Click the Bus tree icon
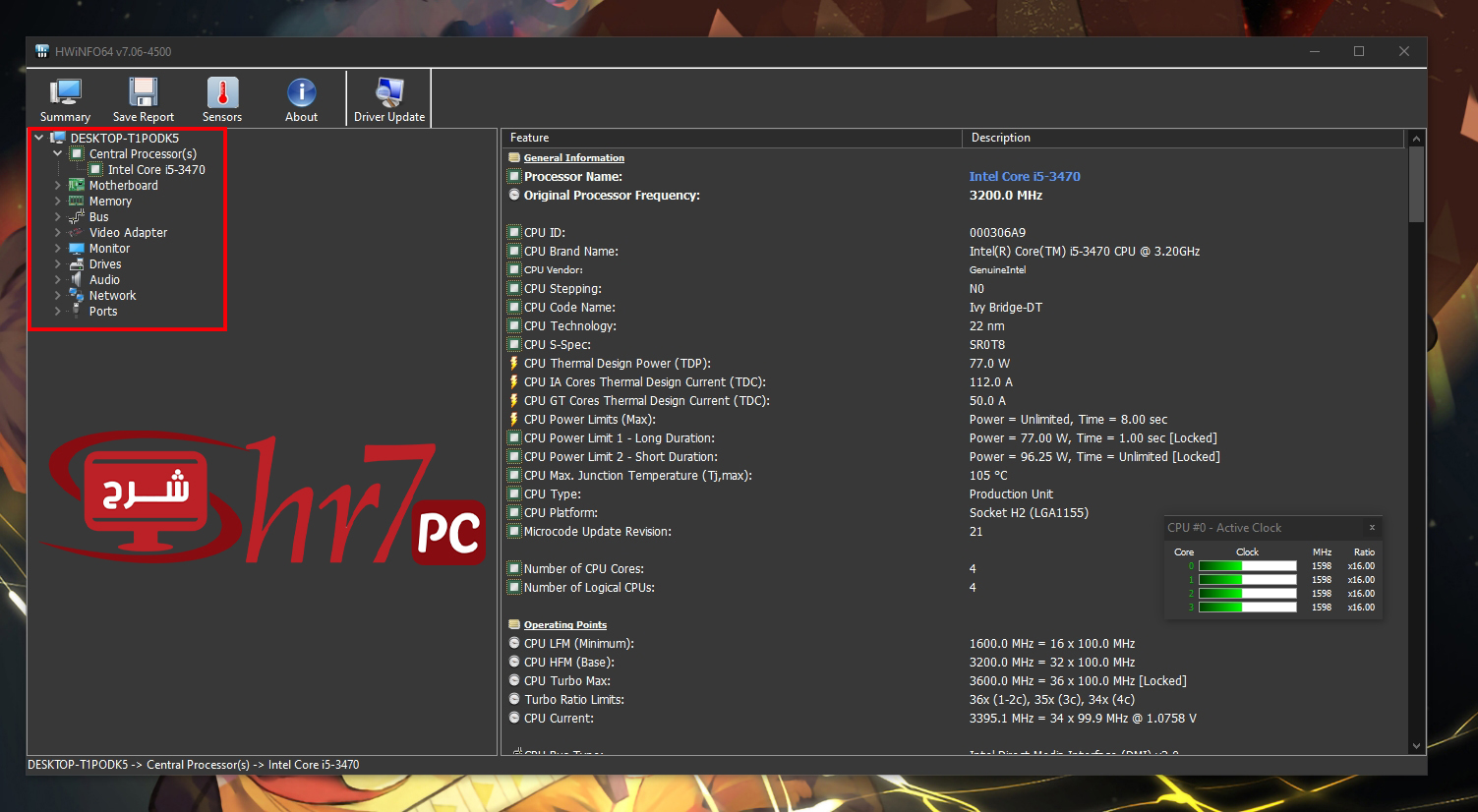The height and width of the screenshot is (812, 1478). 77,216
